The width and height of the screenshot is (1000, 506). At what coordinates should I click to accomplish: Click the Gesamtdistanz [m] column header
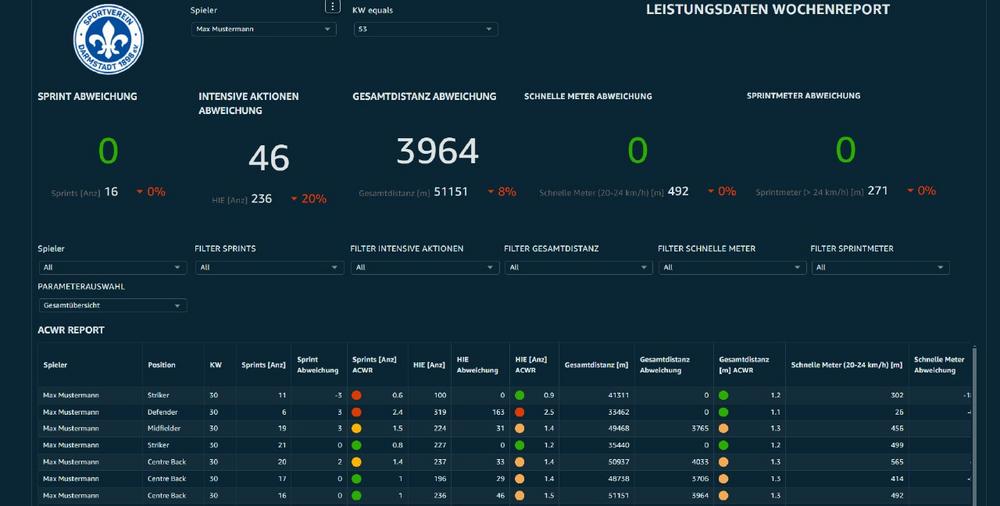coord(595,365)
